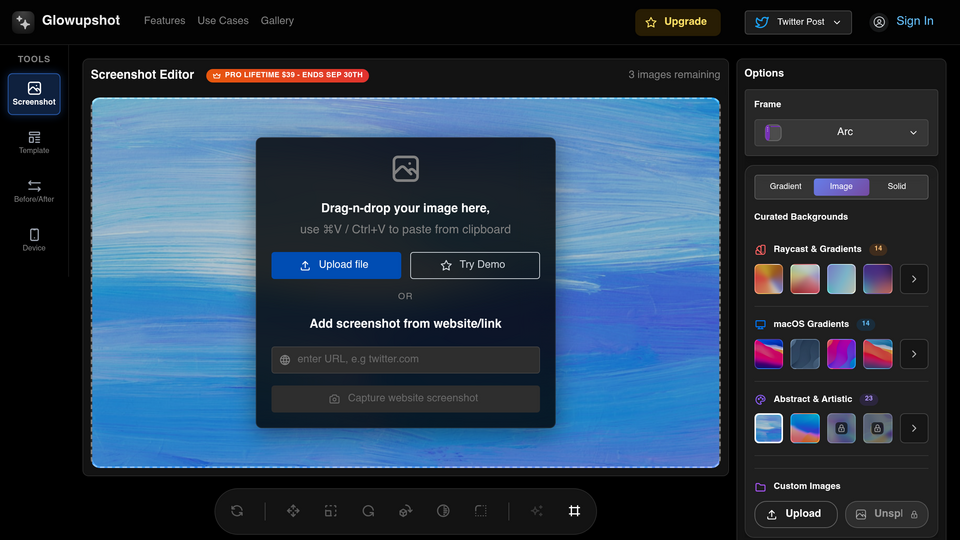Image resolution: width=960 pixels, height=540 pixels.
Task: Click the Glowupshot brand name
Action: tap(81, 21)
